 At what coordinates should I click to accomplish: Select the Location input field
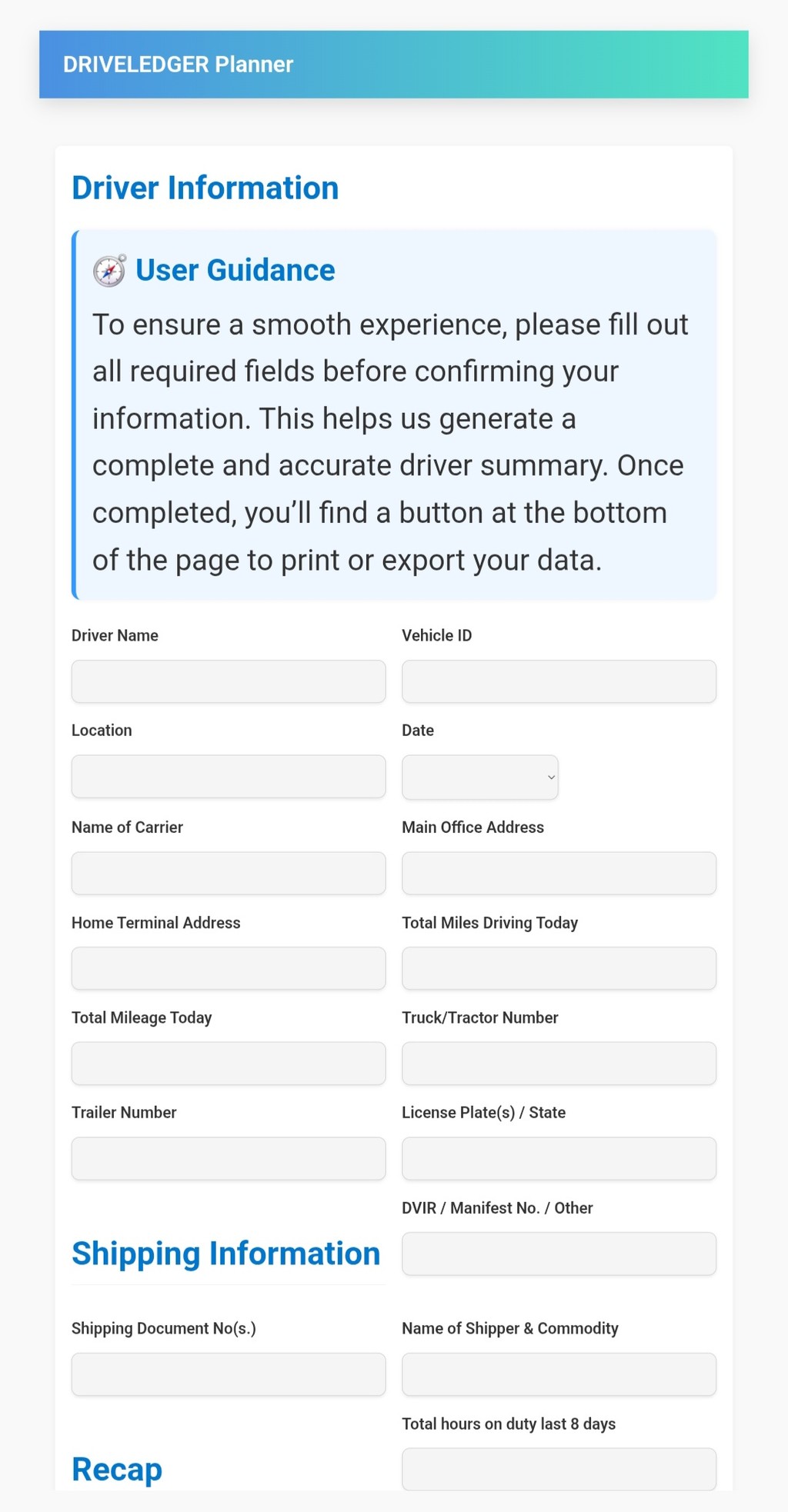[x=228, y=776]
